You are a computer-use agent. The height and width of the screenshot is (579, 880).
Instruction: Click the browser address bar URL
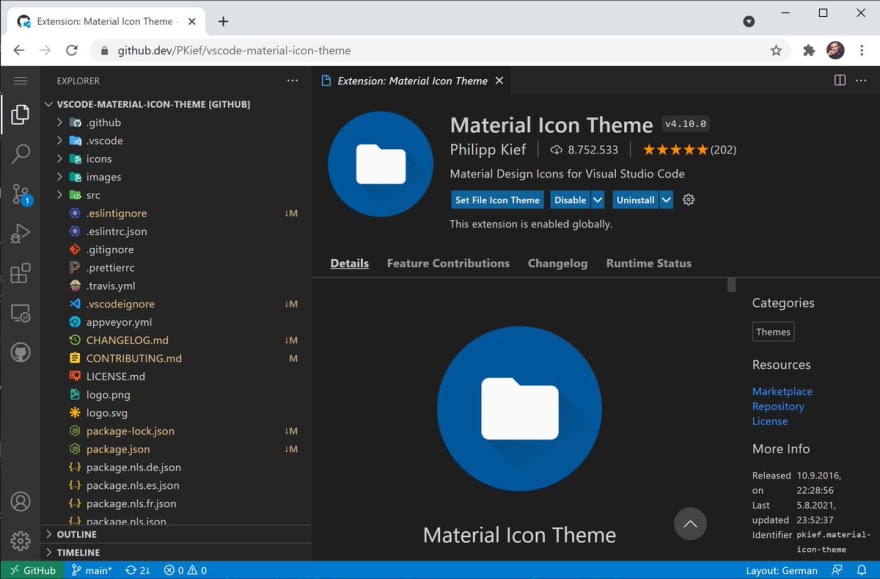tap(234, 50)
